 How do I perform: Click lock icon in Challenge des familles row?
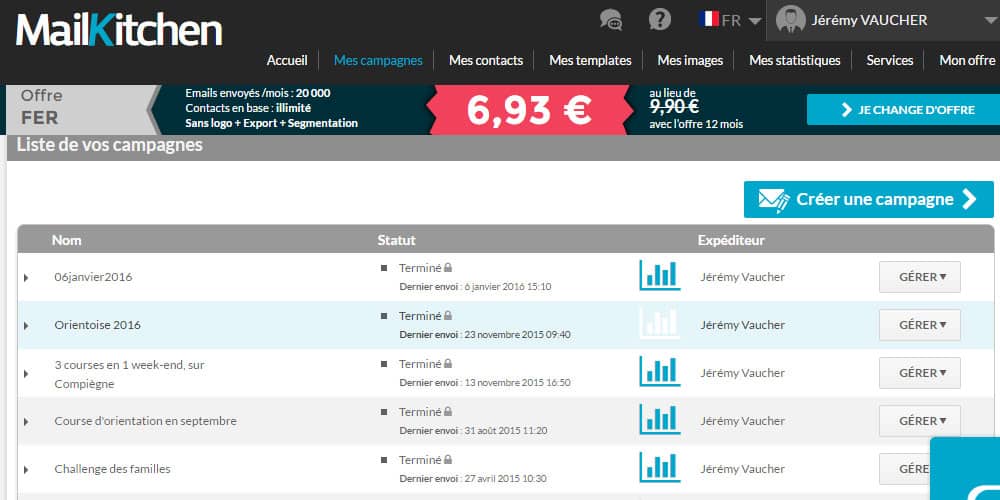tap(448, 459)
